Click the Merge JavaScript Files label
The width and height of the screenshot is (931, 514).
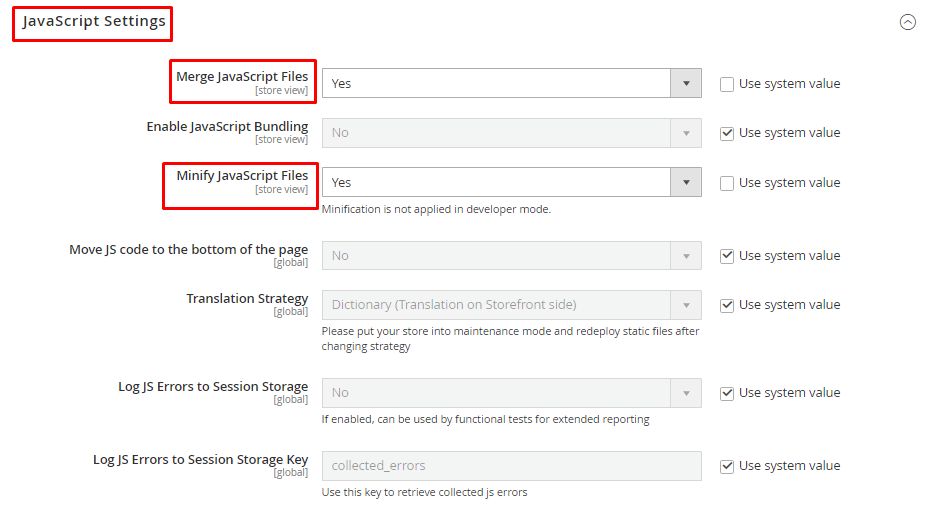coord(242,77)
